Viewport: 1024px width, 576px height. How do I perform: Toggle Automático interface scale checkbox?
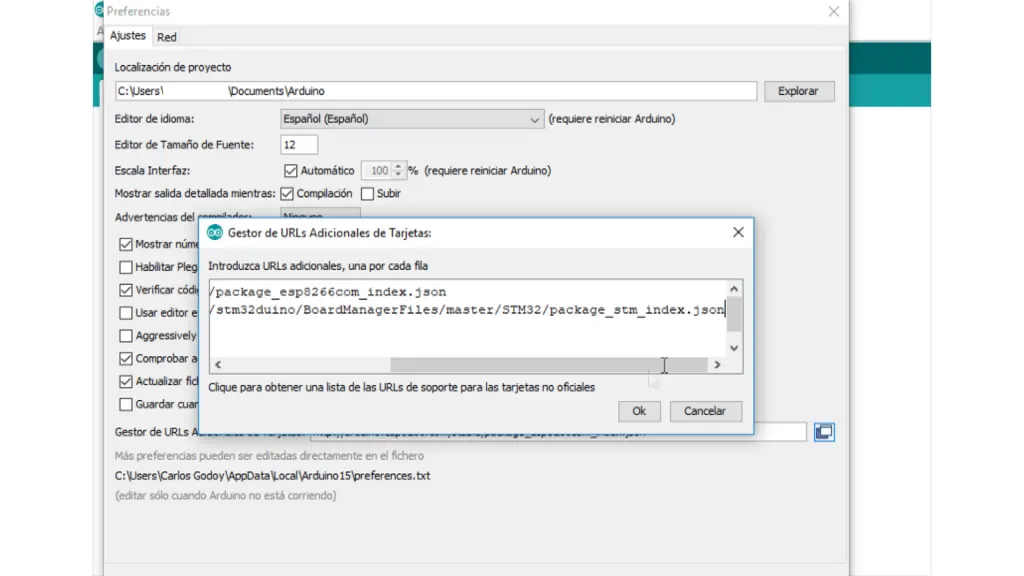(291, 170)
